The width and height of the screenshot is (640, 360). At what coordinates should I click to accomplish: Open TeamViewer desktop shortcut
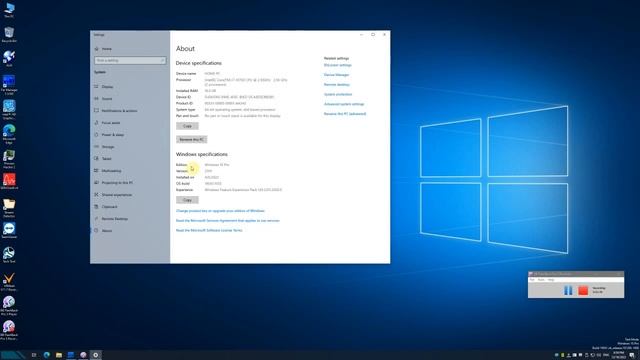(x=9, y=231)
